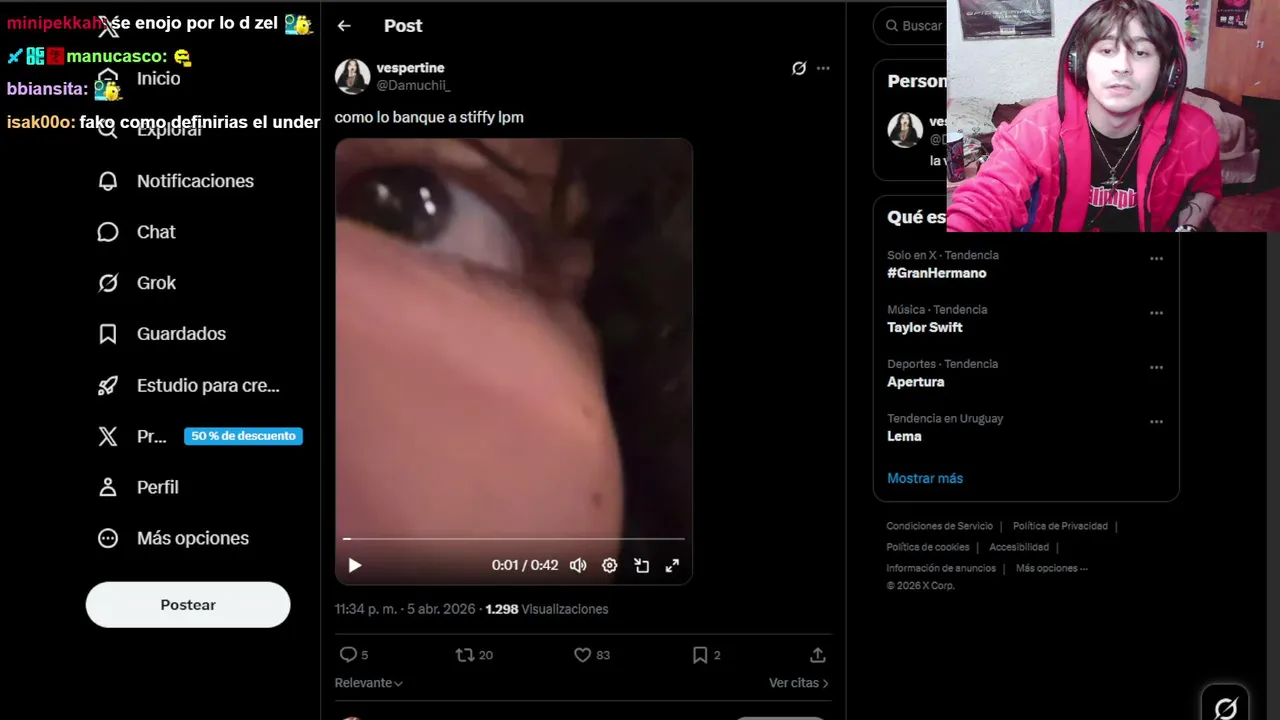
Task: Click the back arrow next to Post
Action: click(344, 26)
